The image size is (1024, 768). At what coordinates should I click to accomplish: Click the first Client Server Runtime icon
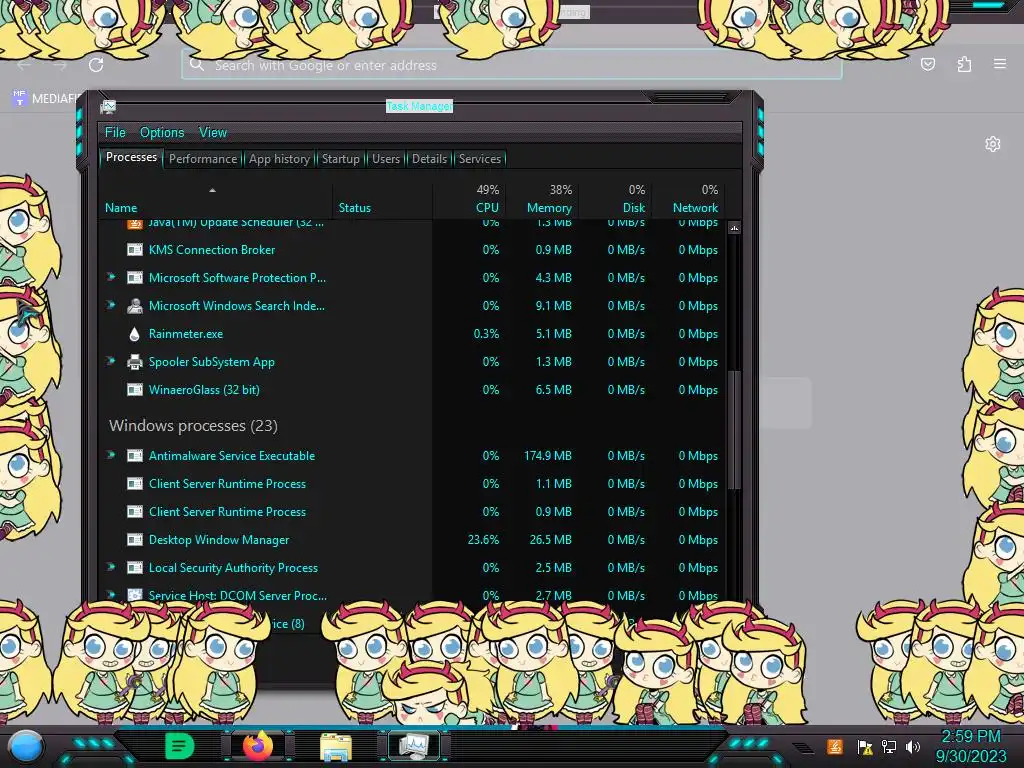click(135, 484)
